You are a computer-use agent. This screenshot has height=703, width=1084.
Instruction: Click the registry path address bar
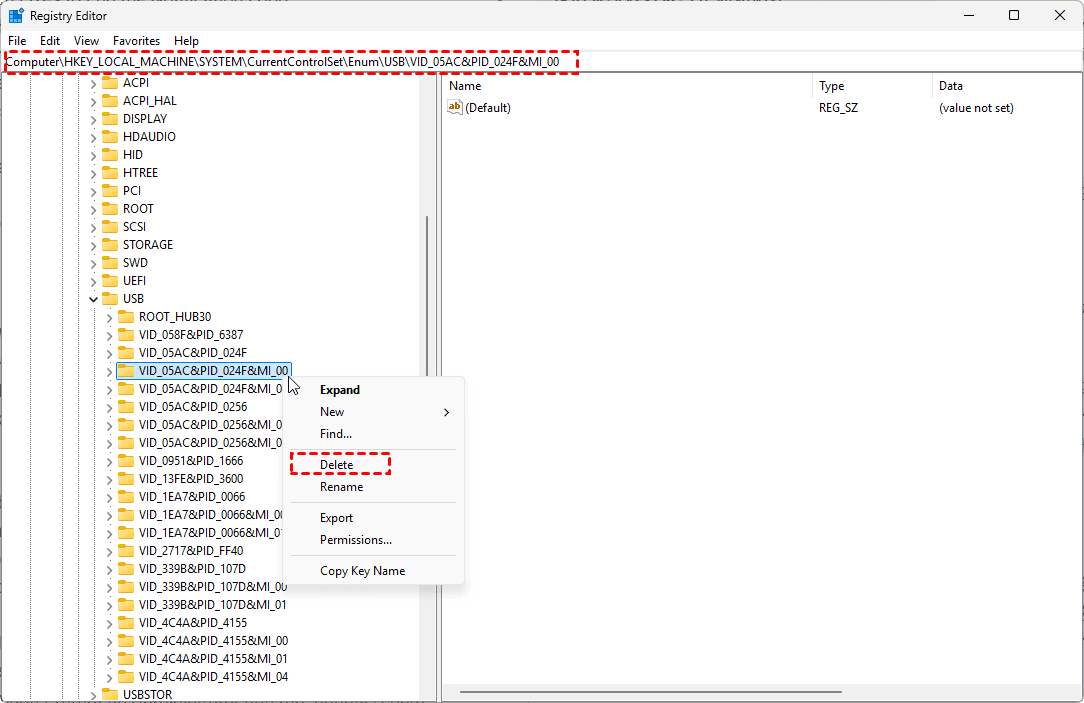pyautogui.click(x=540, y=62)
